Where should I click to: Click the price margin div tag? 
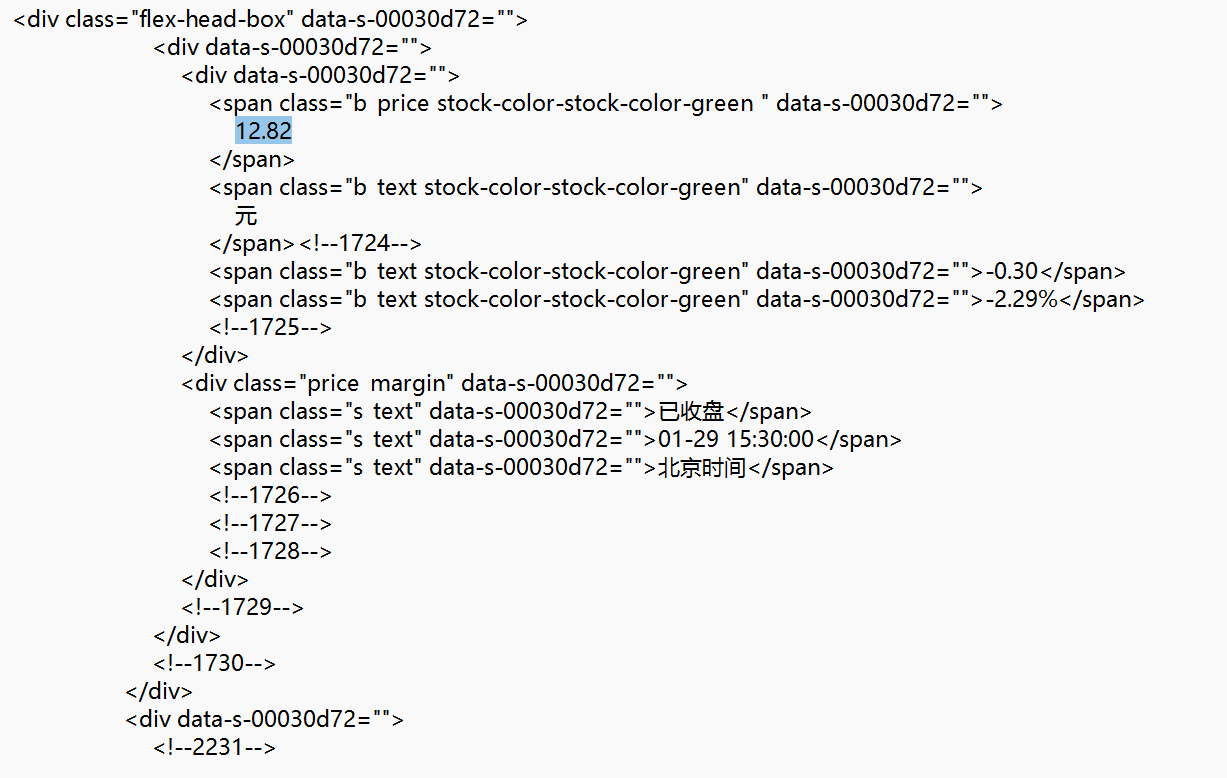435,383
